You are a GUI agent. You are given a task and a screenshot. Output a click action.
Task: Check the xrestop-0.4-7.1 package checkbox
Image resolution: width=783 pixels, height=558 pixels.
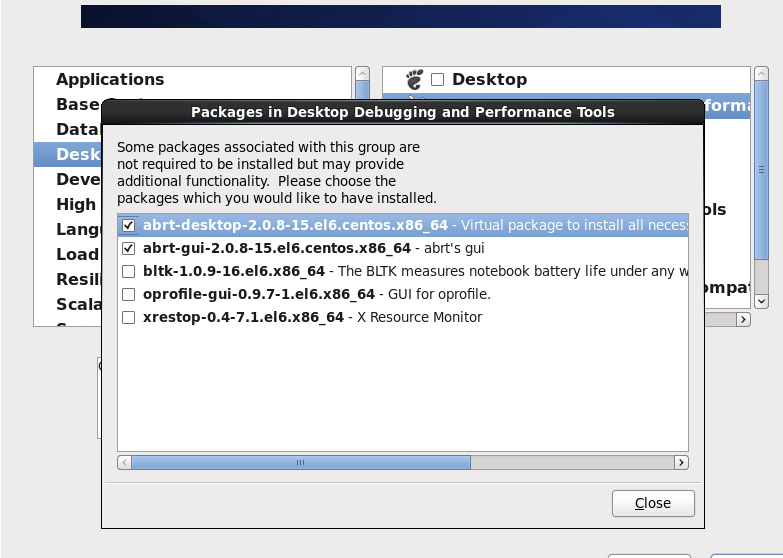point(128,317)
